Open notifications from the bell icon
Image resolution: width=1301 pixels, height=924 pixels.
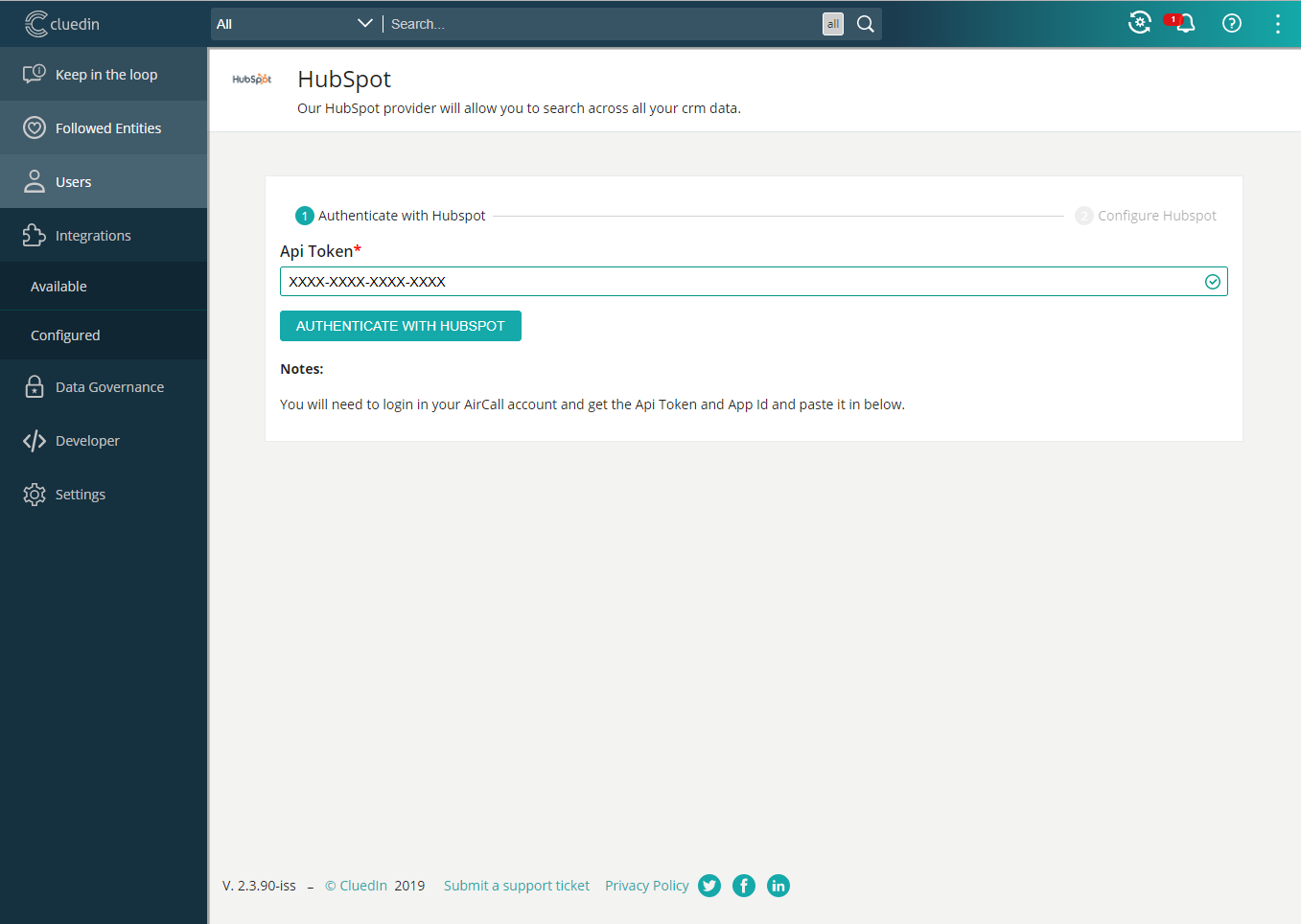coord(1185,23)
